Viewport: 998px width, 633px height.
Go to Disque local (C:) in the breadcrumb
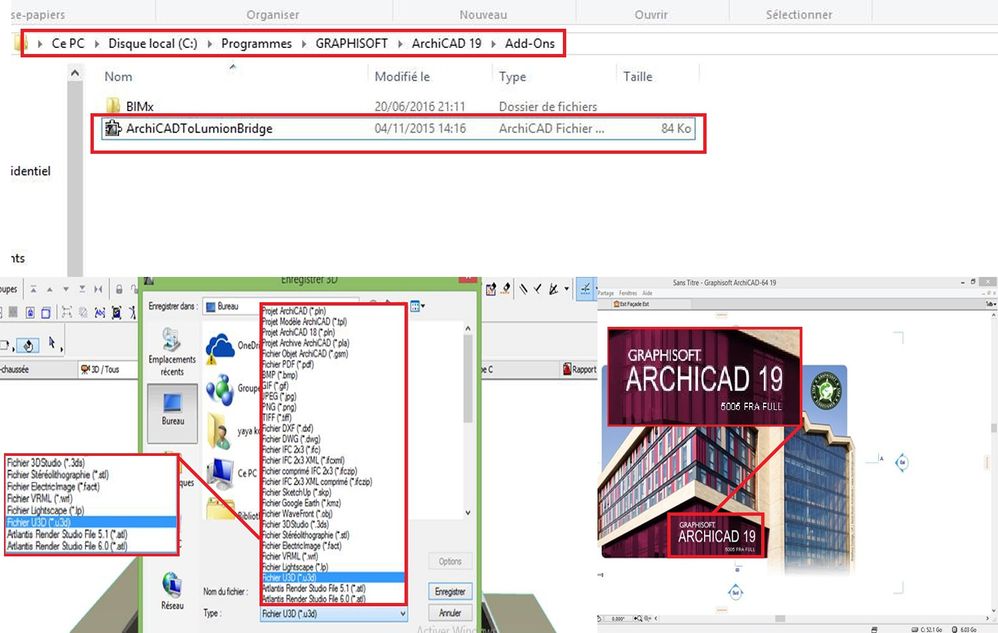[153, 43]
